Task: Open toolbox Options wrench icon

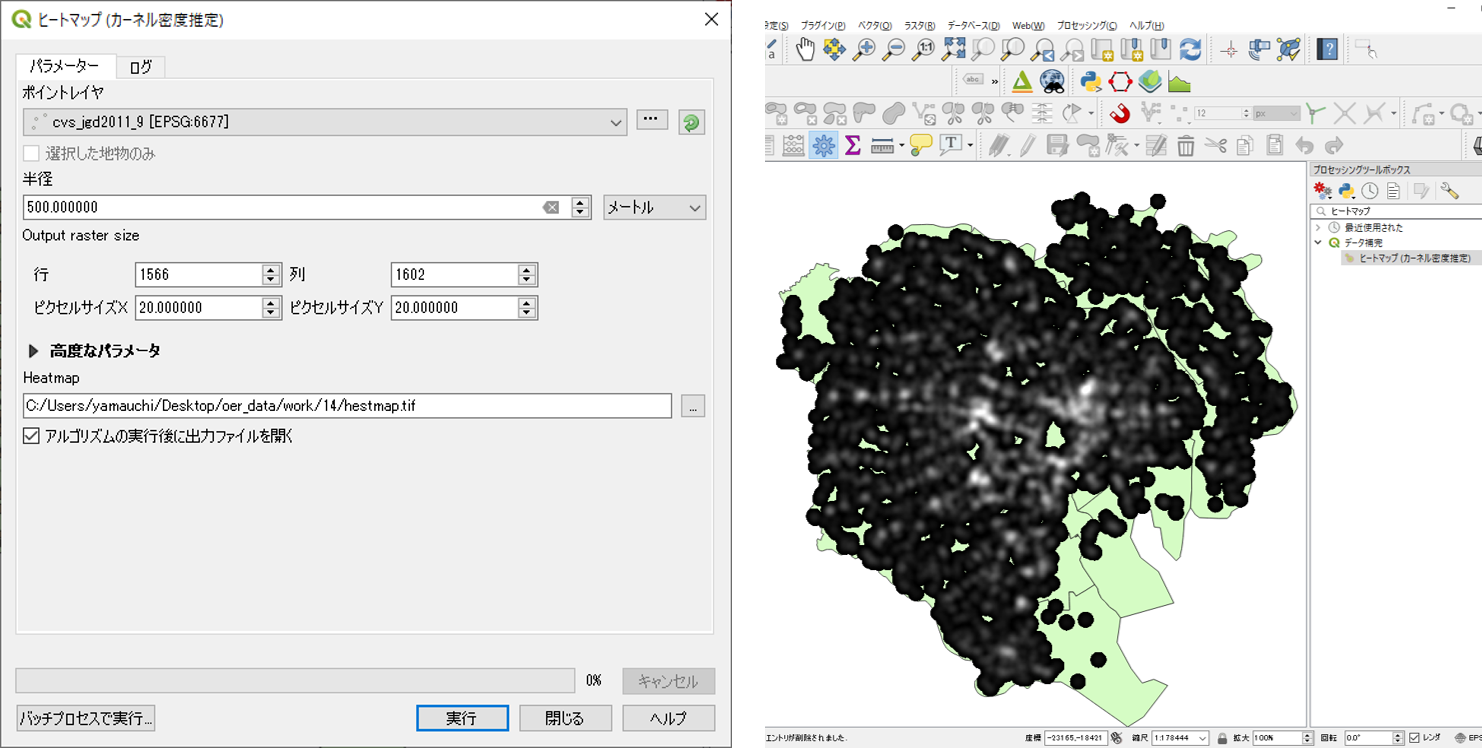Action: [1450, 191]
